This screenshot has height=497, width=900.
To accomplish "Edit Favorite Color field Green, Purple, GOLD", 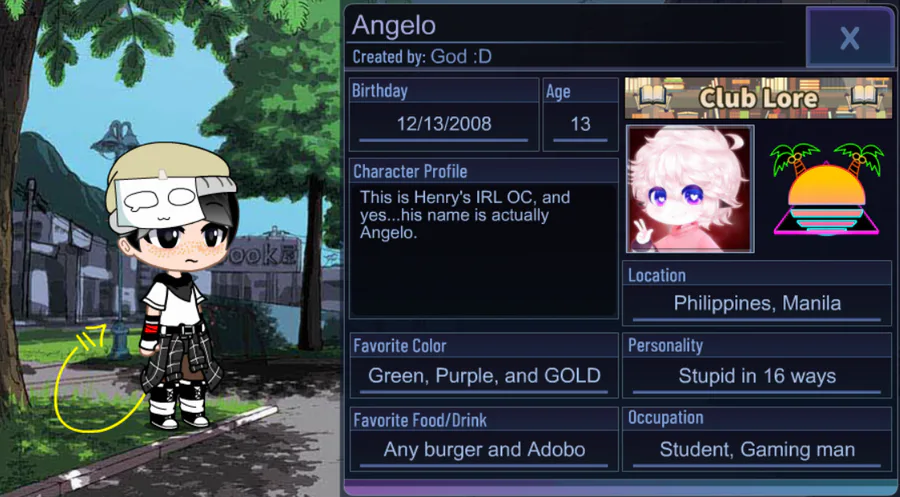I will (x=484, y=376).
